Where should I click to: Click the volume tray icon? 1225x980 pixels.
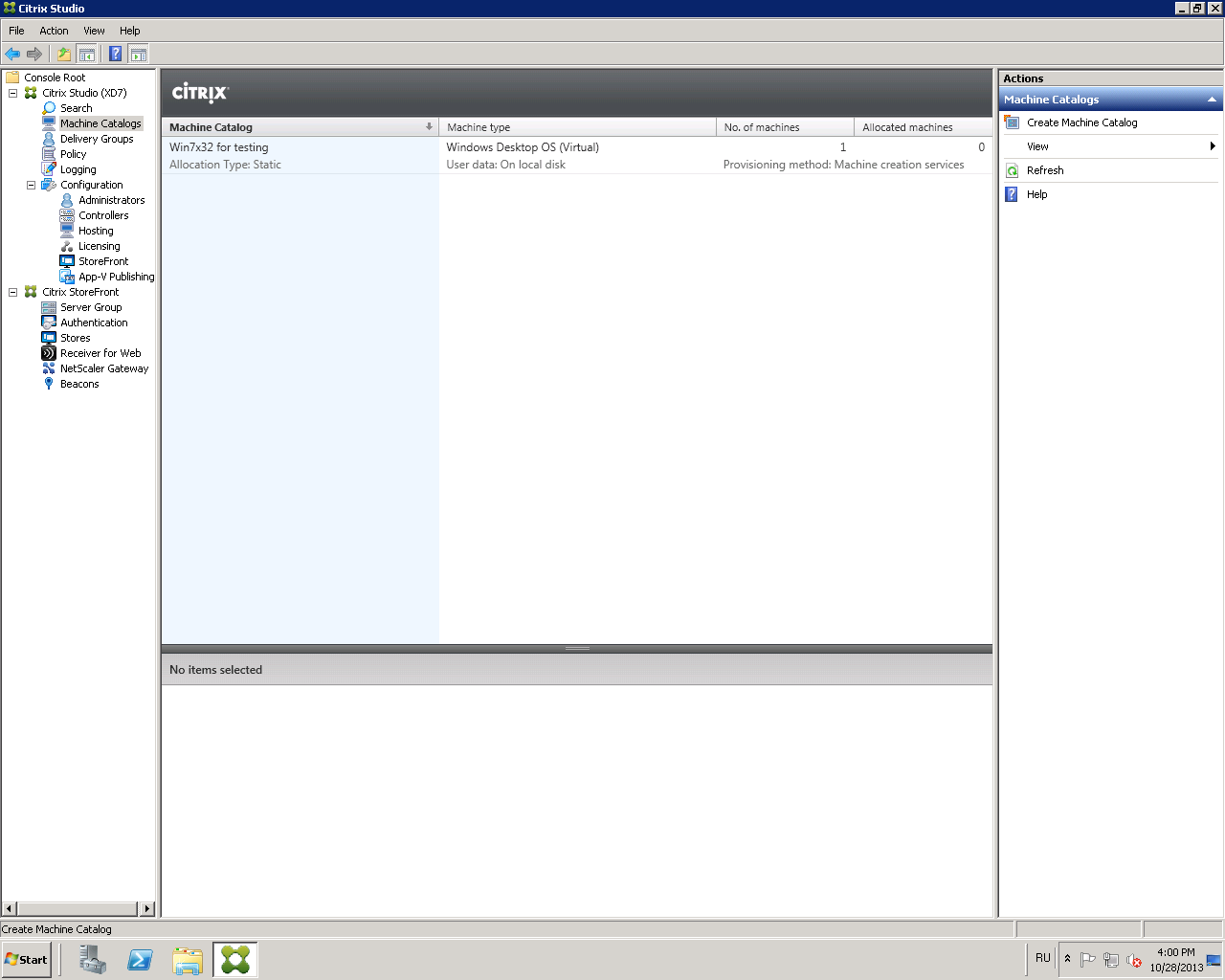coord(1134,960)
